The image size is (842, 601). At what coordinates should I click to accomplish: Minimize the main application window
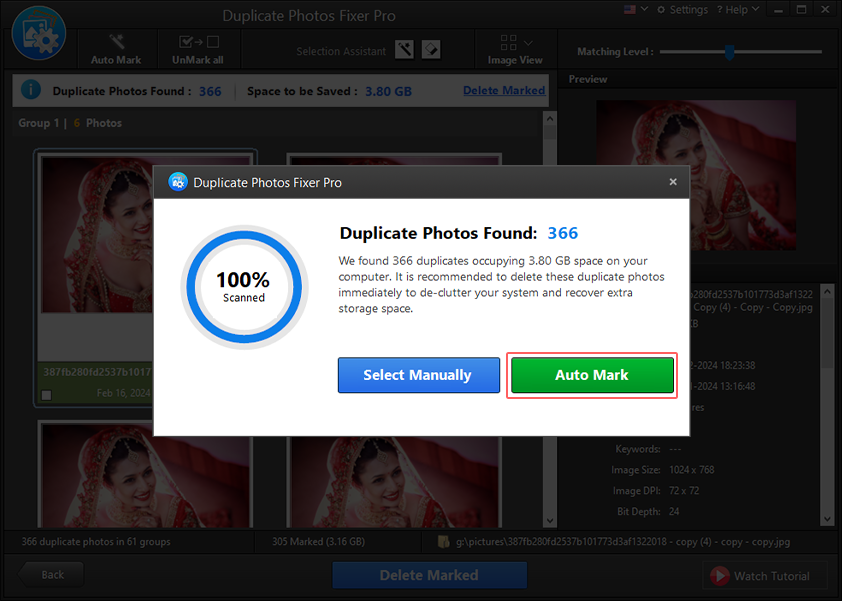tap(778, 10)
